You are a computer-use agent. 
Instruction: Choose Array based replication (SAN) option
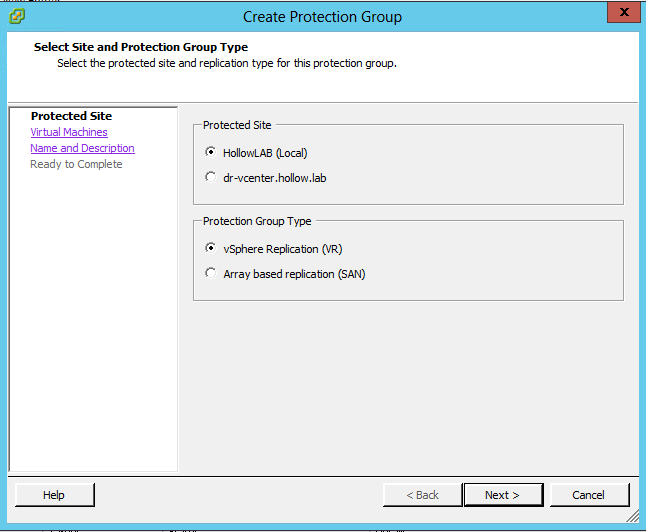pyautogui.click(x=210, y=273)
